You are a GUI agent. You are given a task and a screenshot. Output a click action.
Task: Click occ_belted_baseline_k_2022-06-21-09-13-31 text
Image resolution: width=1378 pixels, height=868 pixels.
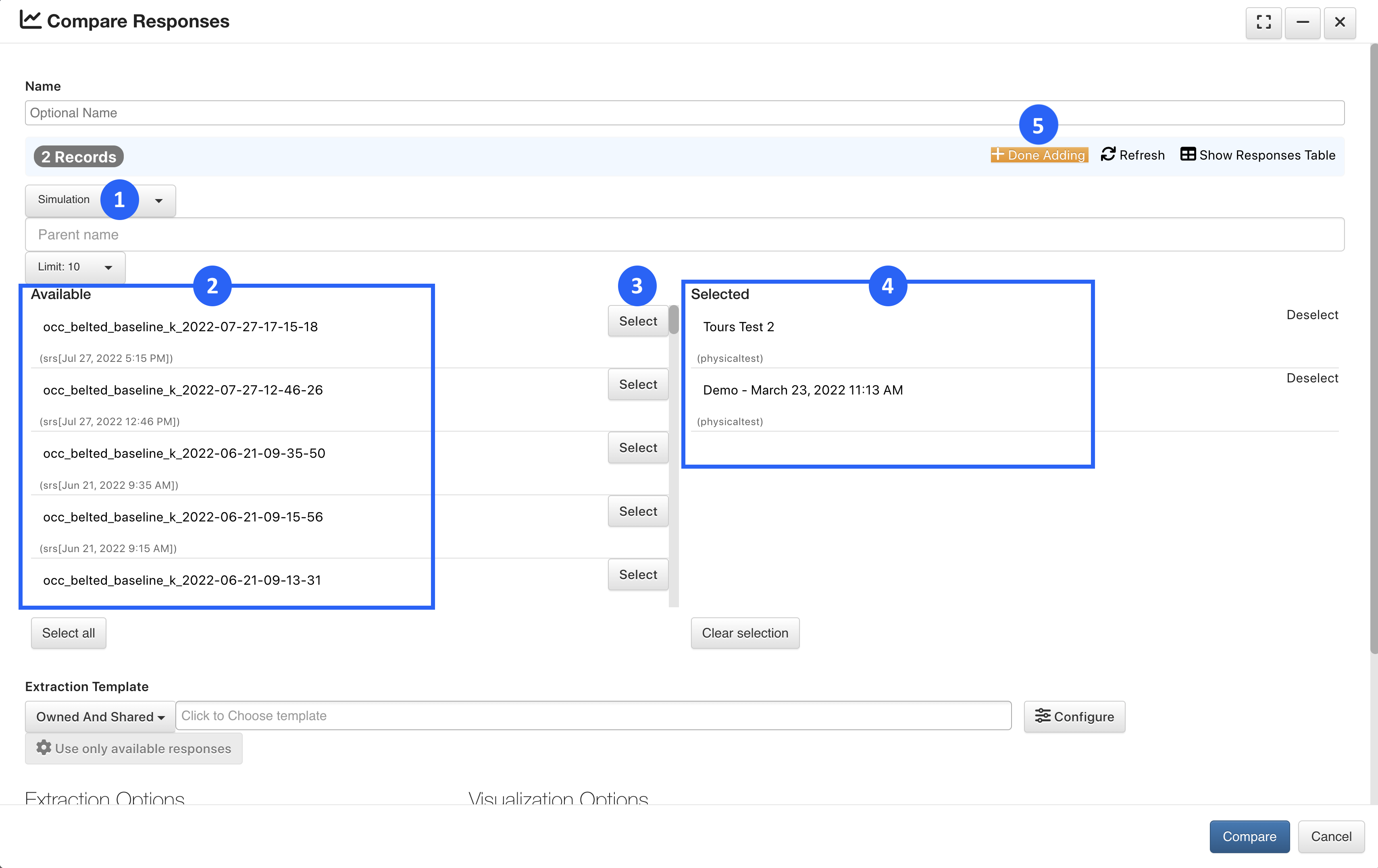(x=182, y=580)
